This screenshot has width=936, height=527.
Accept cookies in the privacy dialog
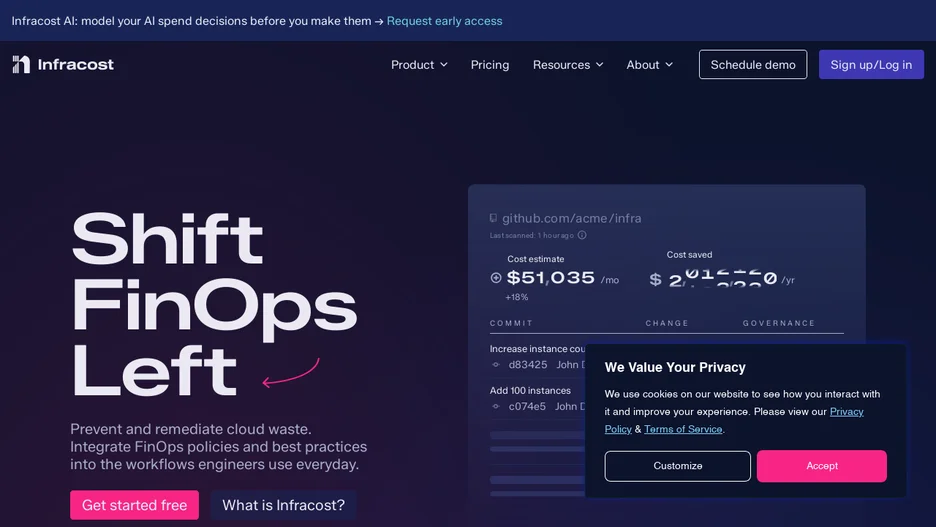(821, 466)
